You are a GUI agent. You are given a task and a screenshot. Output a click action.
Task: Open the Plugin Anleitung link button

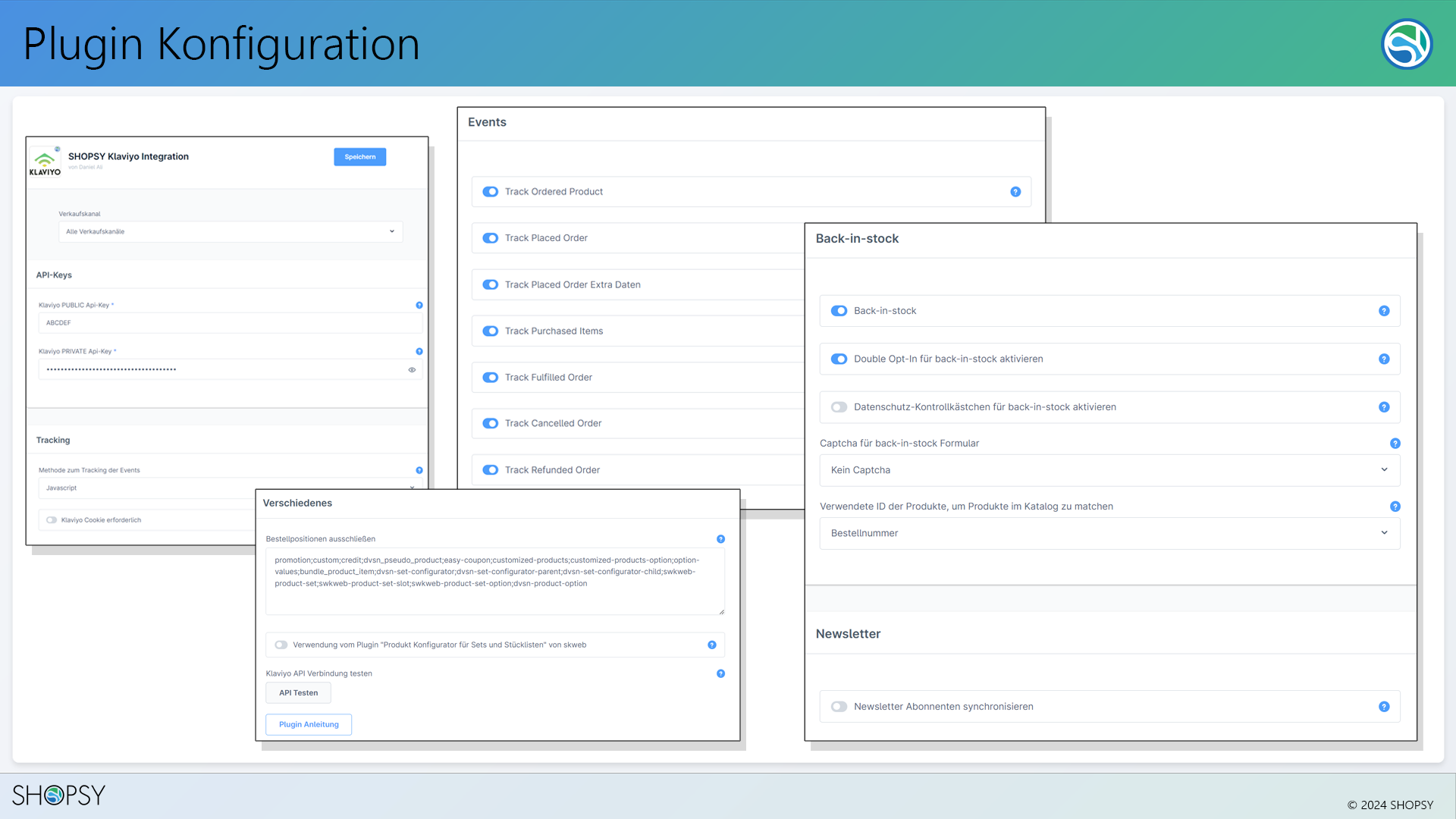(309, 725)
